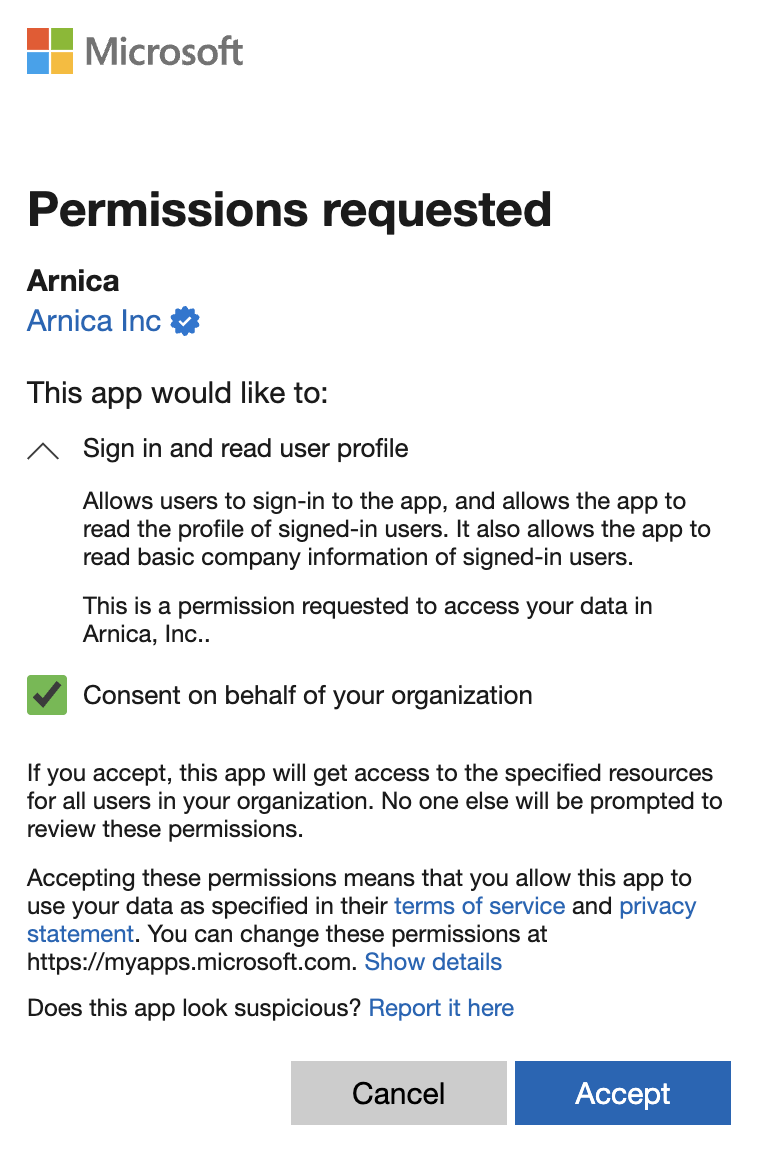This screenshot has width=760, height=1150.
Task: Click the "Report it here" link
Action: pos(441,1008)
